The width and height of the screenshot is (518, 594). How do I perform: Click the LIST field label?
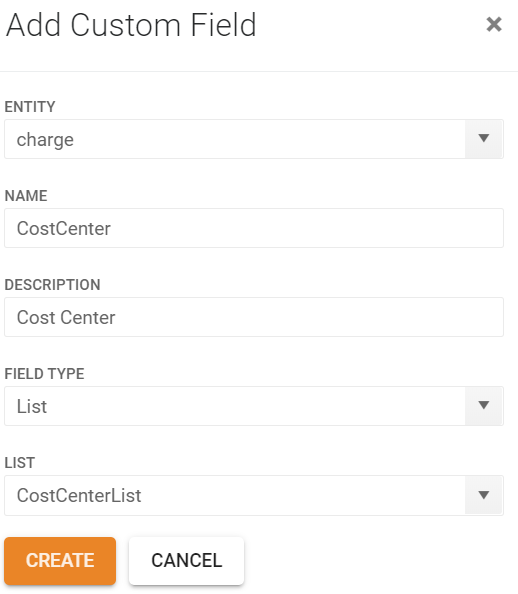point(20,463)
